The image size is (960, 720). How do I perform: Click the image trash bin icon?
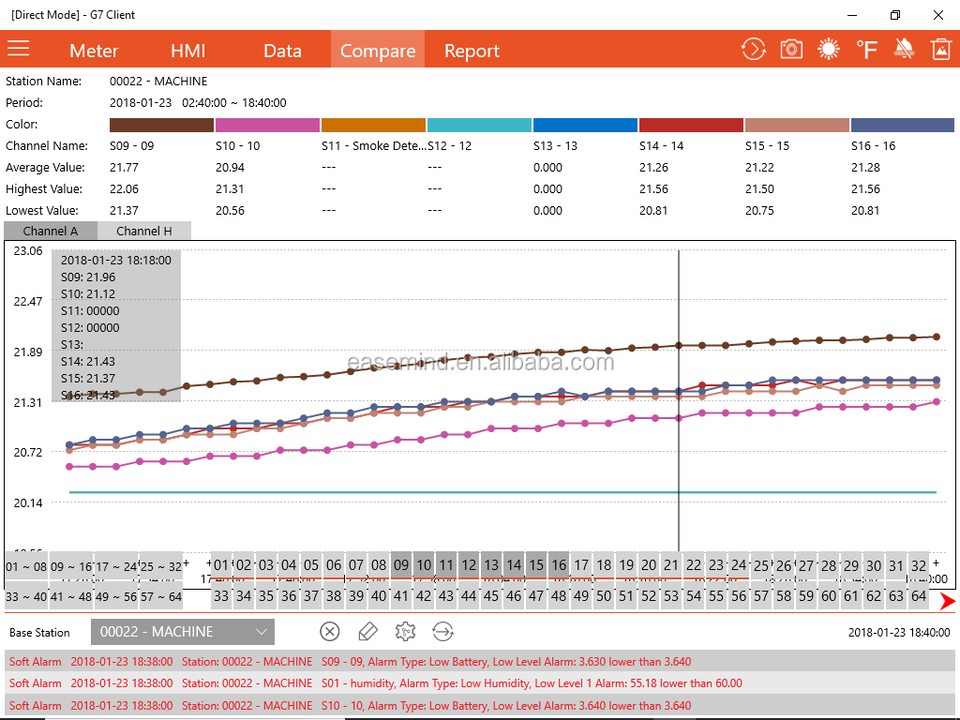(940, 49)
